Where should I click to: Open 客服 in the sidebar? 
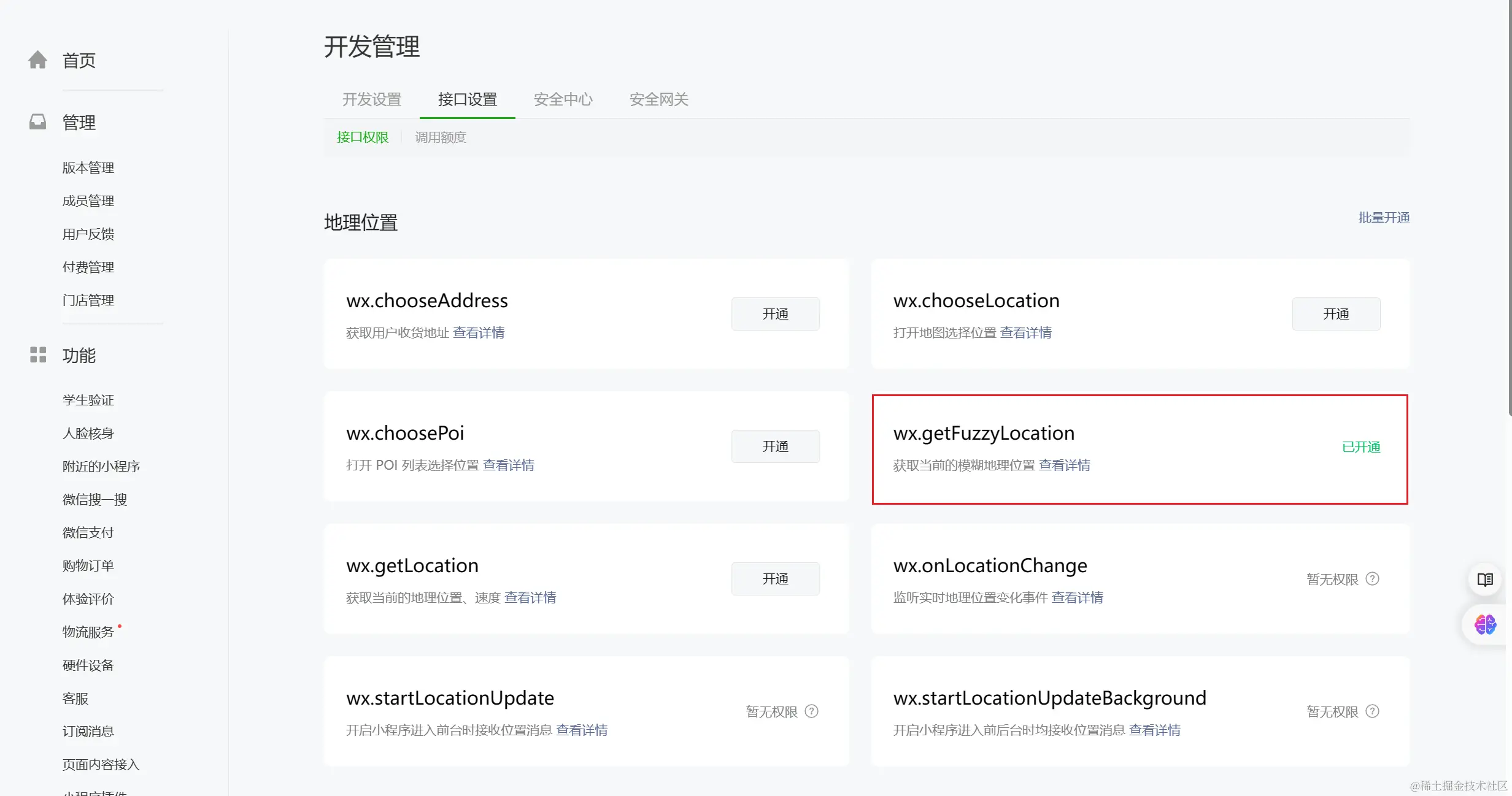pos(75,698)
